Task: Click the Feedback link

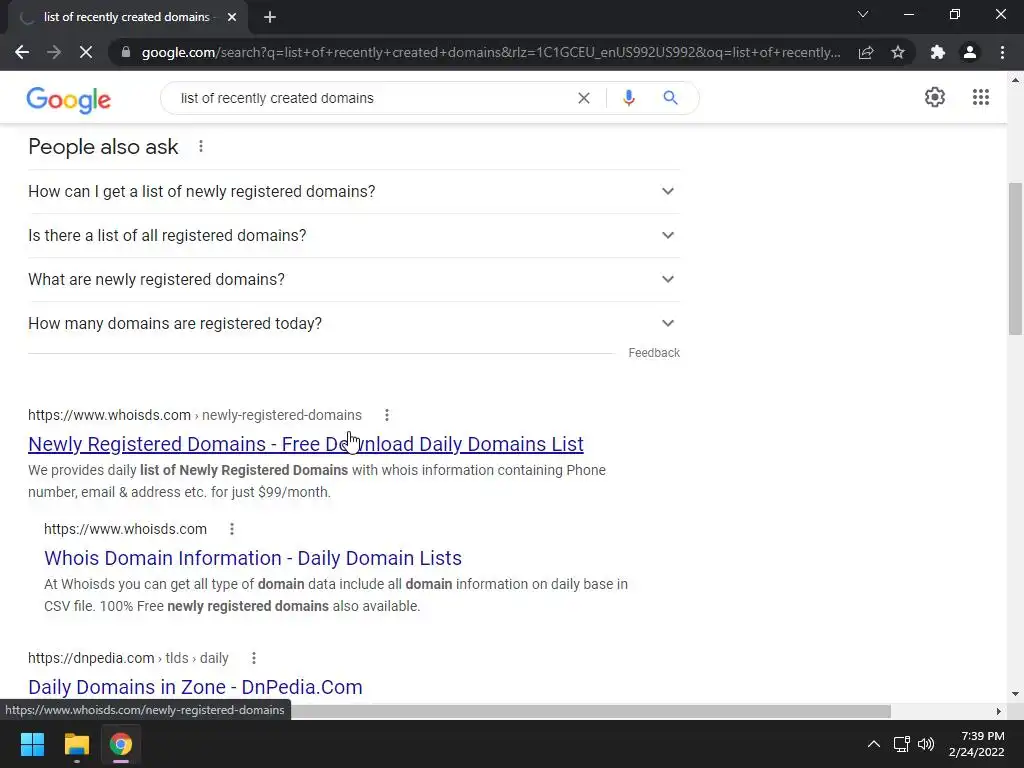Action: pyautogui.click(x=654, y=353)
